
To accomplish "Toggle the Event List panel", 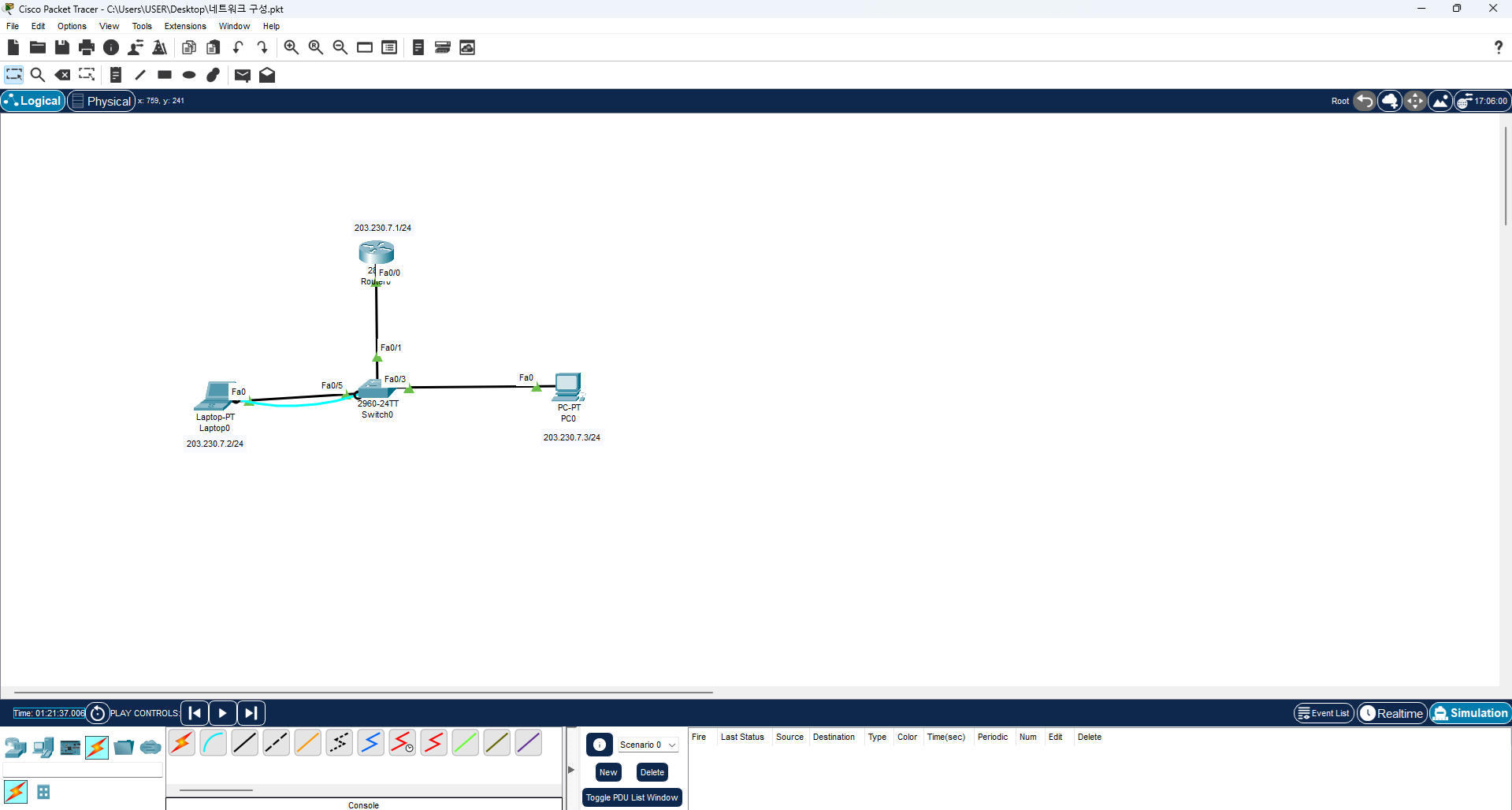I will [x=1324, y=713].
